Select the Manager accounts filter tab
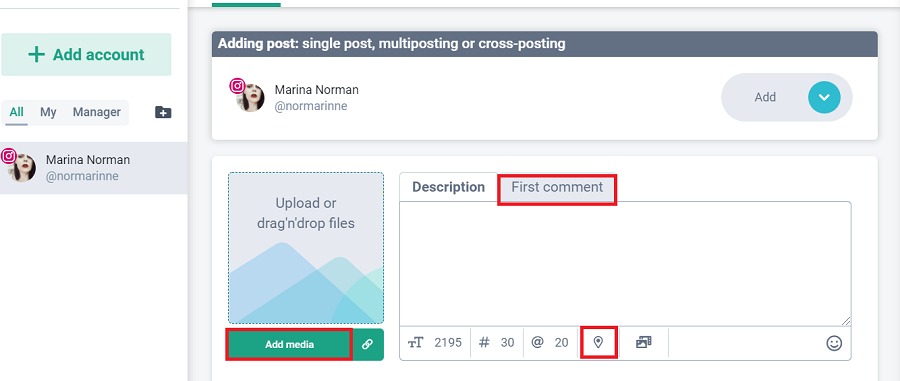The width and height of the screenshot is (900, 381). click(96, 112)
